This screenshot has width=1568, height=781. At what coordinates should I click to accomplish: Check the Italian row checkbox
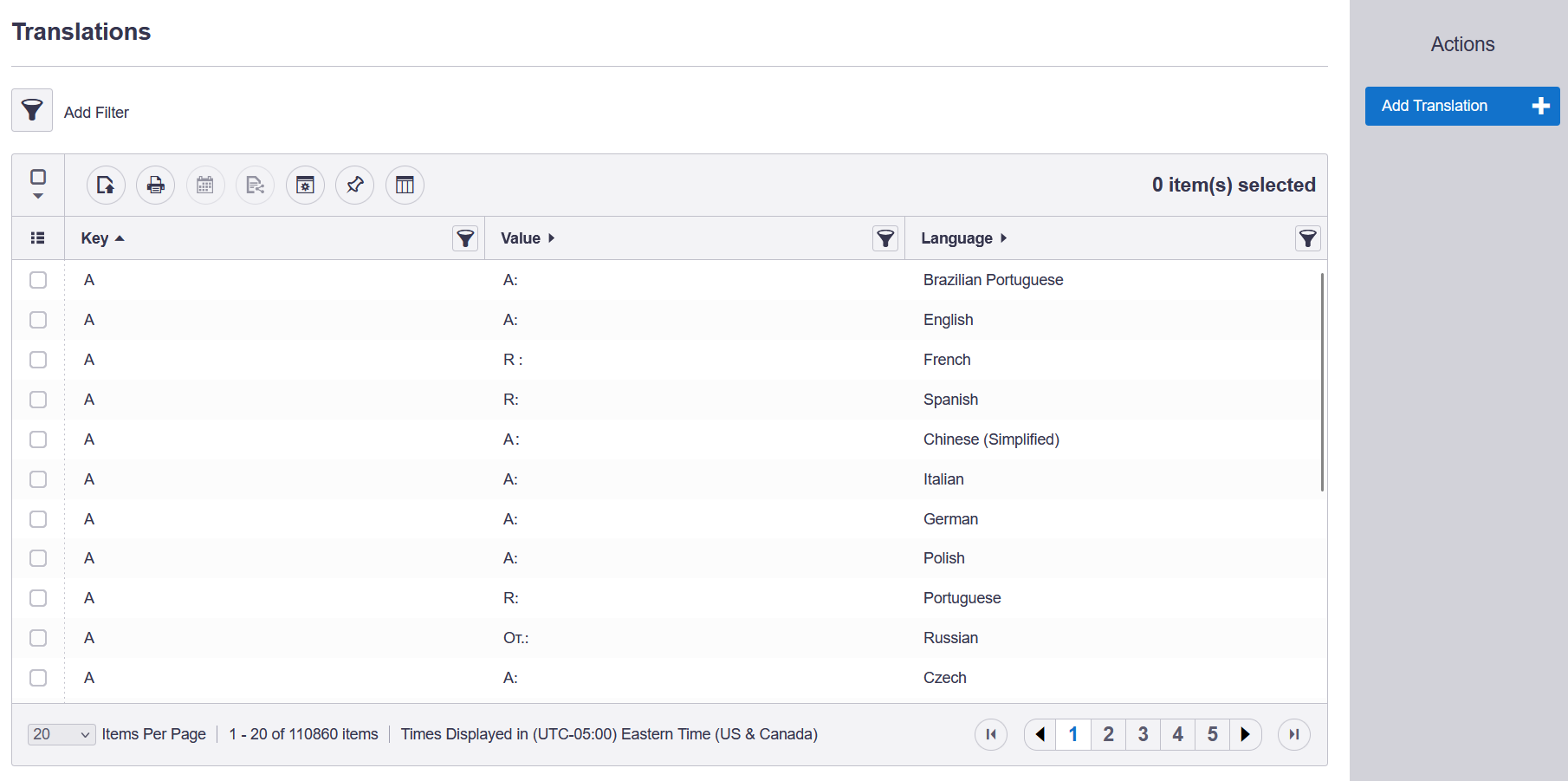click(38, 479)
